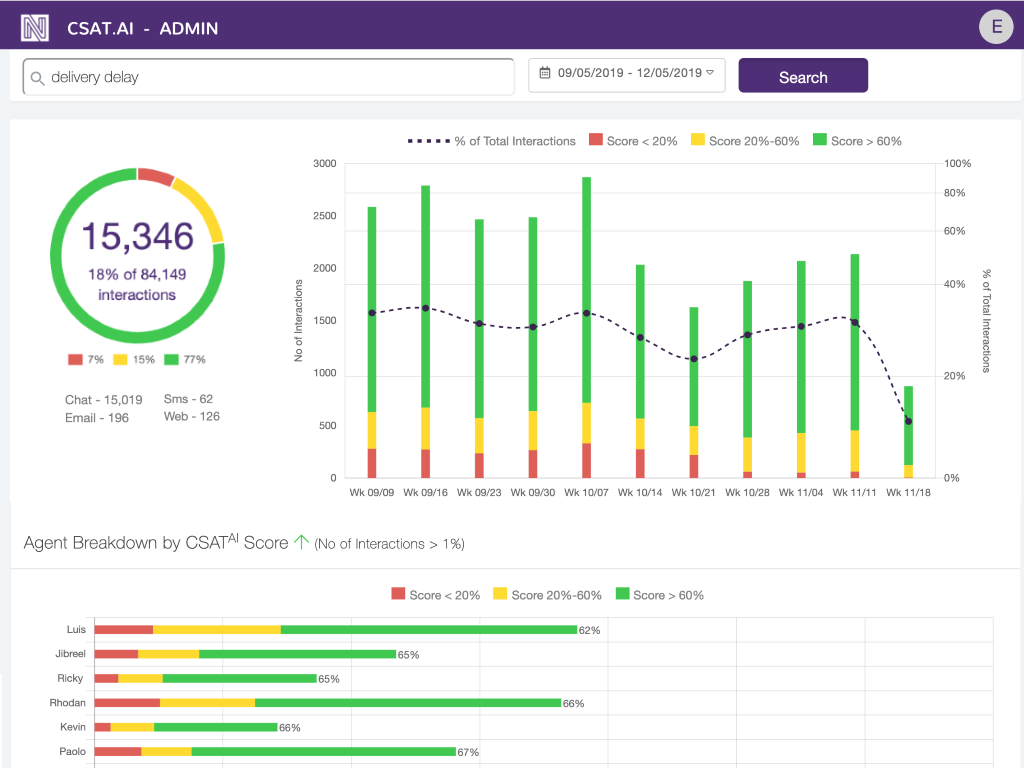Screen dimensions: 1024x768
Task: Click the calendar icon in date picker
Action: click(545, 73)
